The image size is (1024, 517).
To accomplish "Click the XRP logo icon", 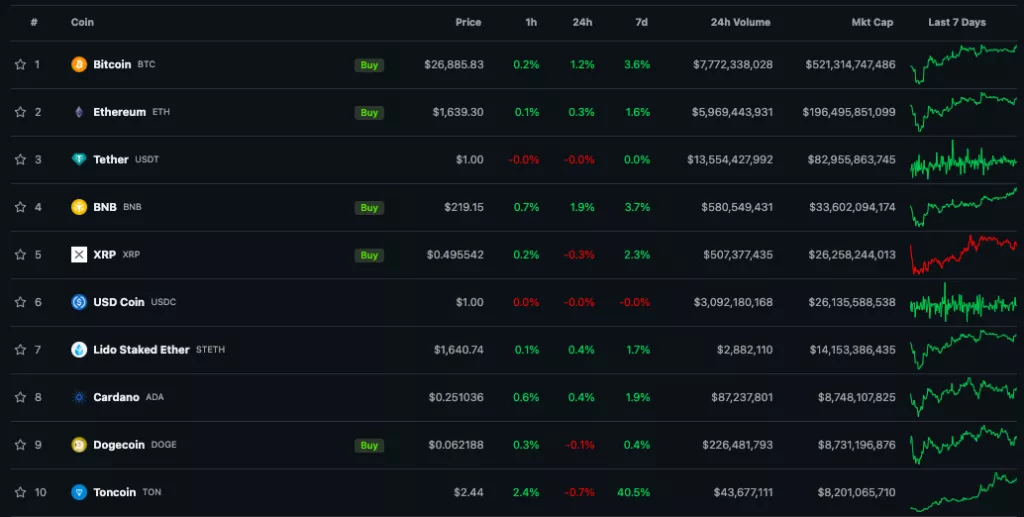I will pyautogui.click(x=79, y=255).
